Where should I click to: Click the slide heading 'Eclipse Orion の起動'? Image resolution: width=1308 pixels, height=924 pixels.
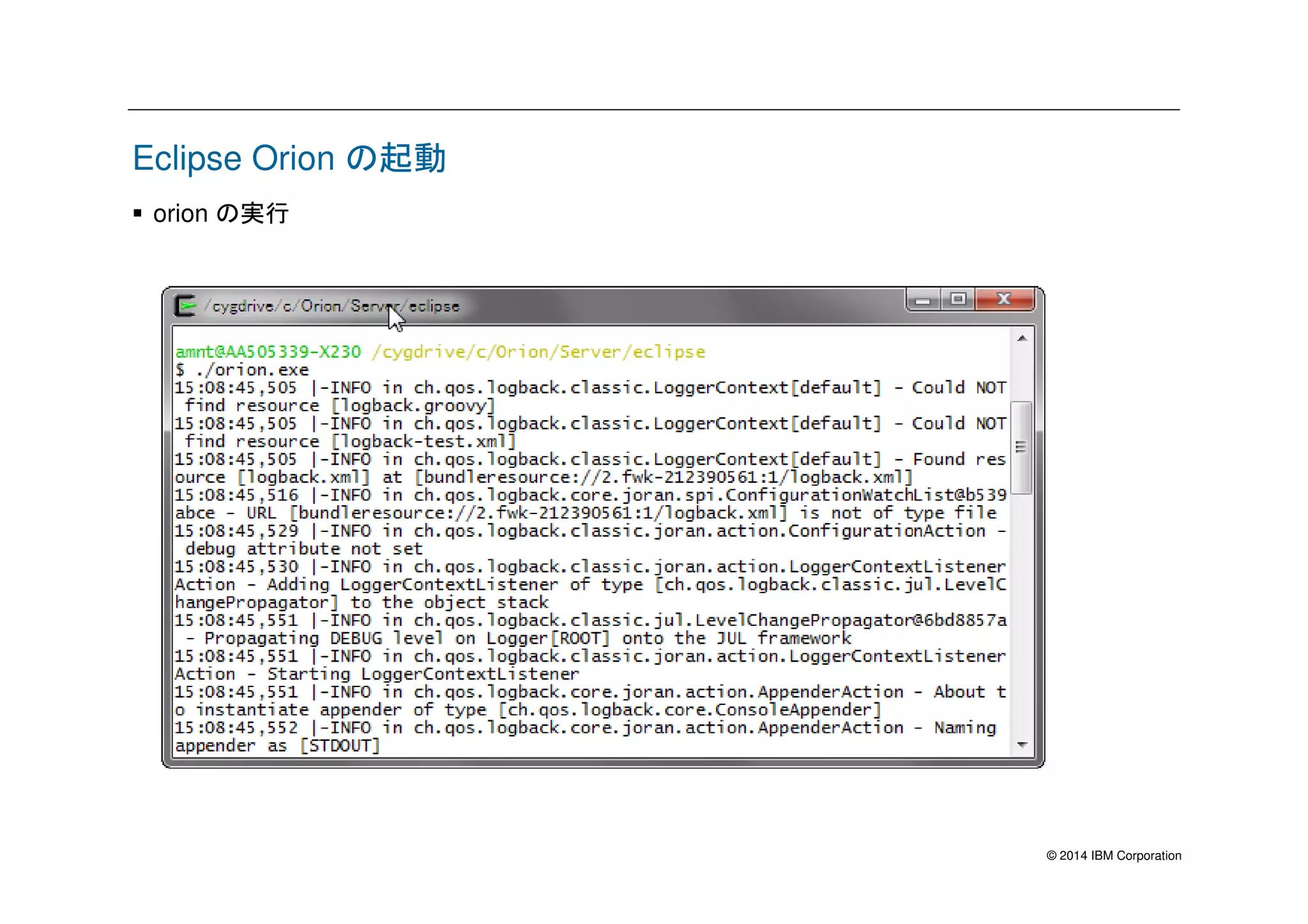click(289, 158)
